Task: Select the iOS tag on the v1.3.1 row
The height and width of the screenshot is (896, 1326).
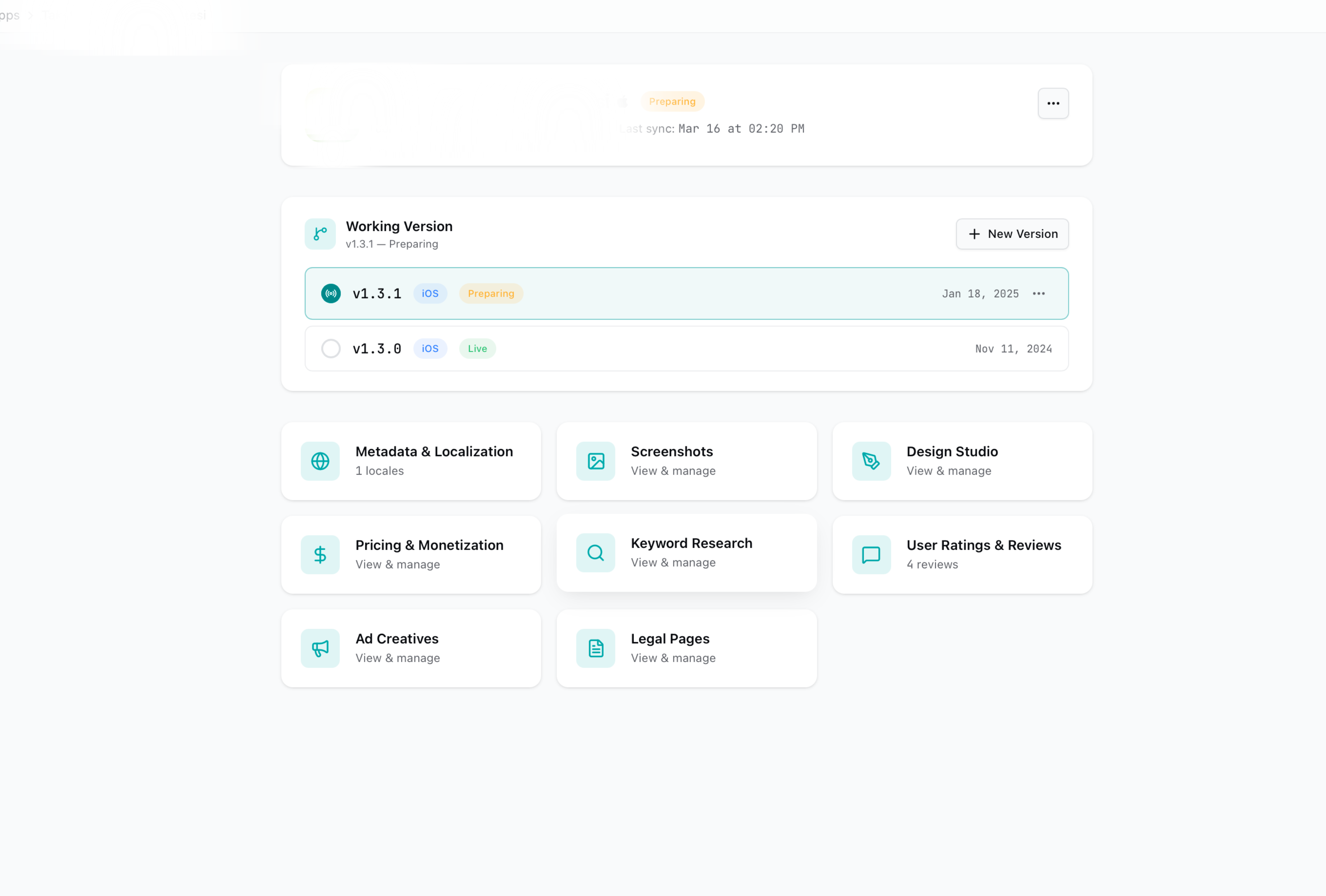Action: pyautogui.click(x=430, y=293)
